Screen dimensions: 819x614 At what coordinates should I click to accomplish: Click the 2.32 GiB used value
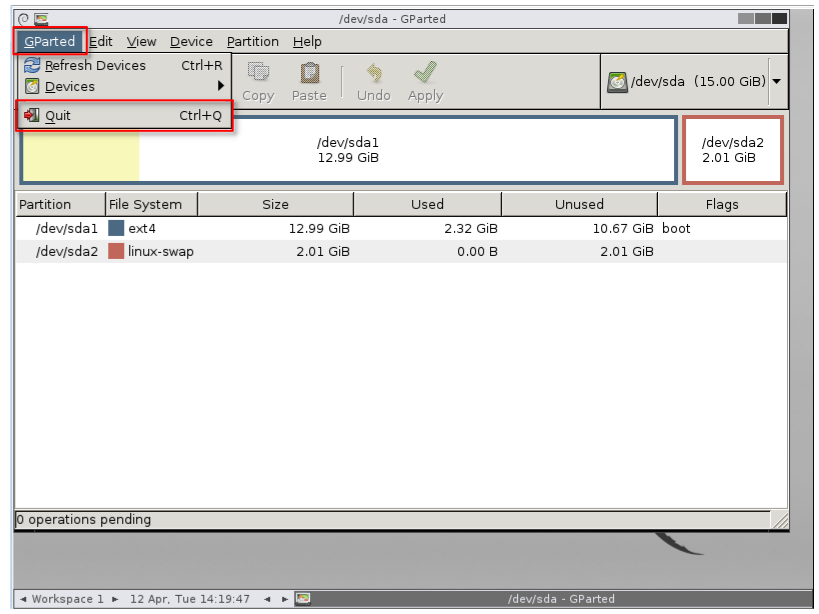point(471,228)
